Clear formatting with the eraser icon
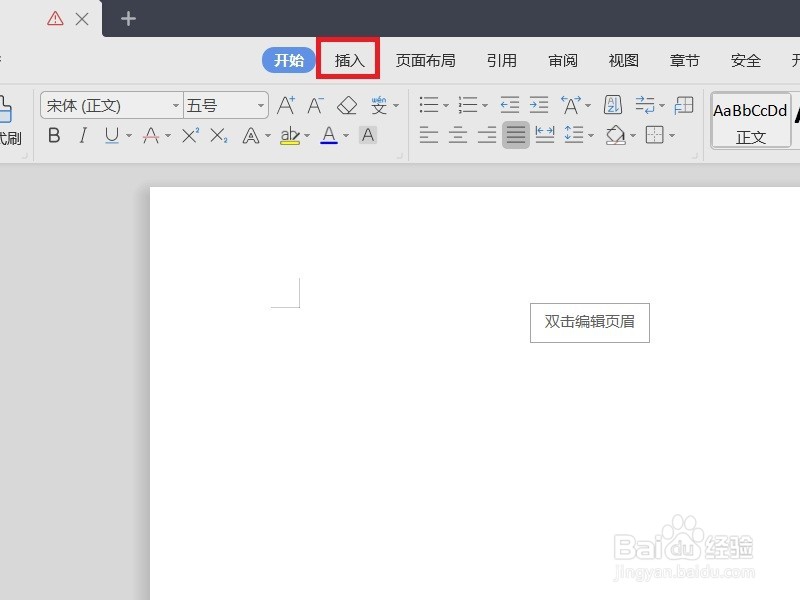 click(x=347, y=106)
